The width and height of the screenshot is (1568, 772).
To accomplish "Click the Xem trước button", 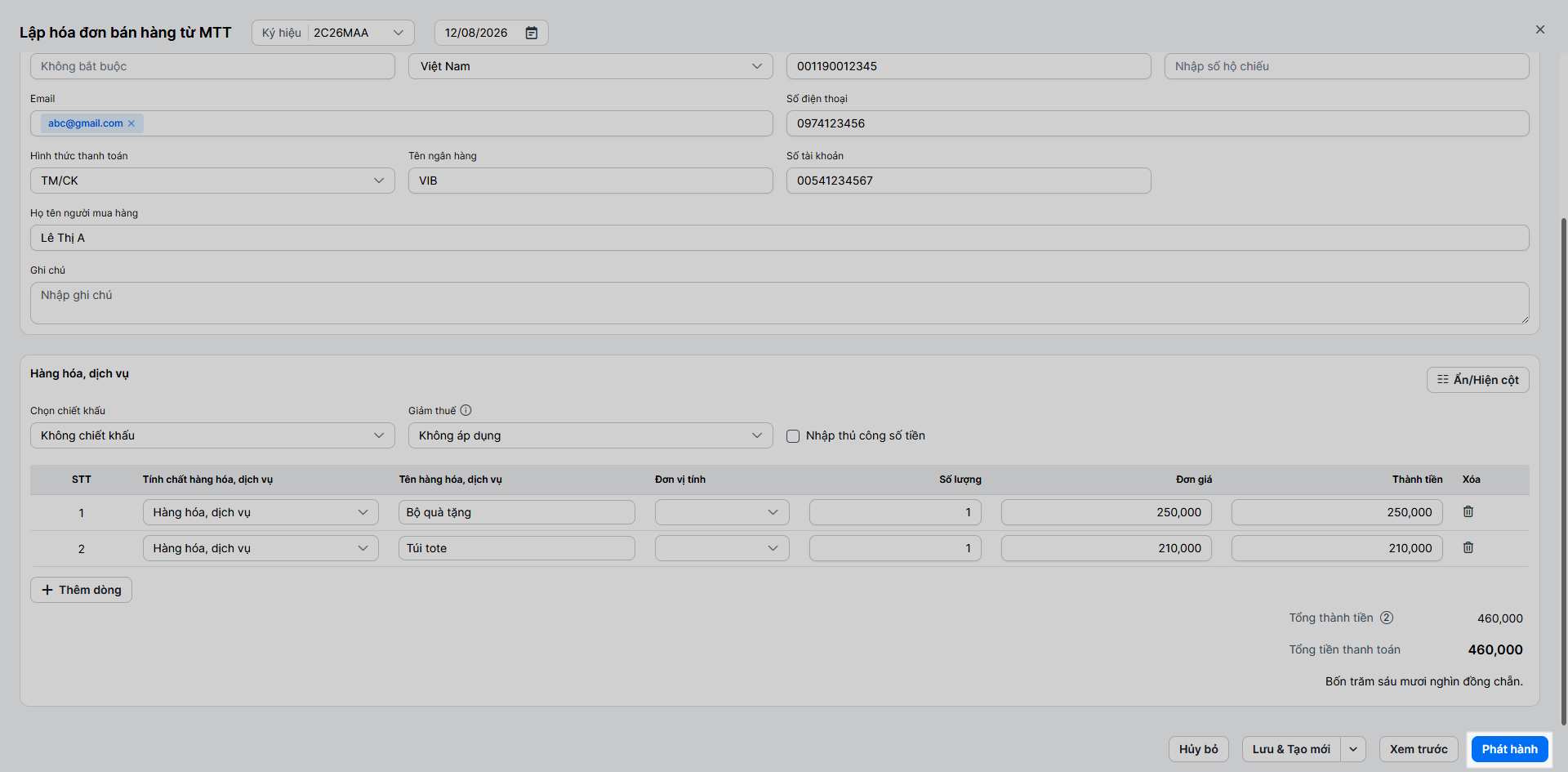I will click(x=1419, y=749).
